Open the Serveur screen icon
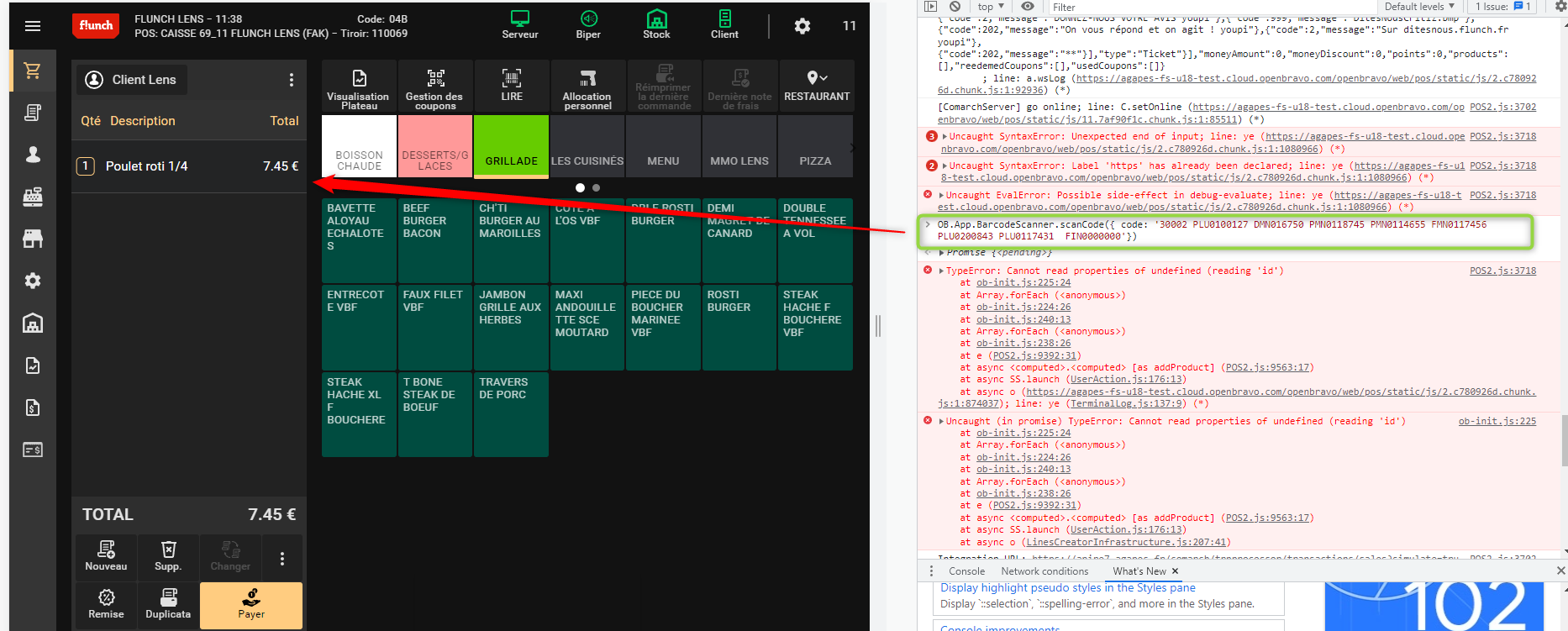The height and width of the screenshot is (631, 1568). click(x=519, y=24)
